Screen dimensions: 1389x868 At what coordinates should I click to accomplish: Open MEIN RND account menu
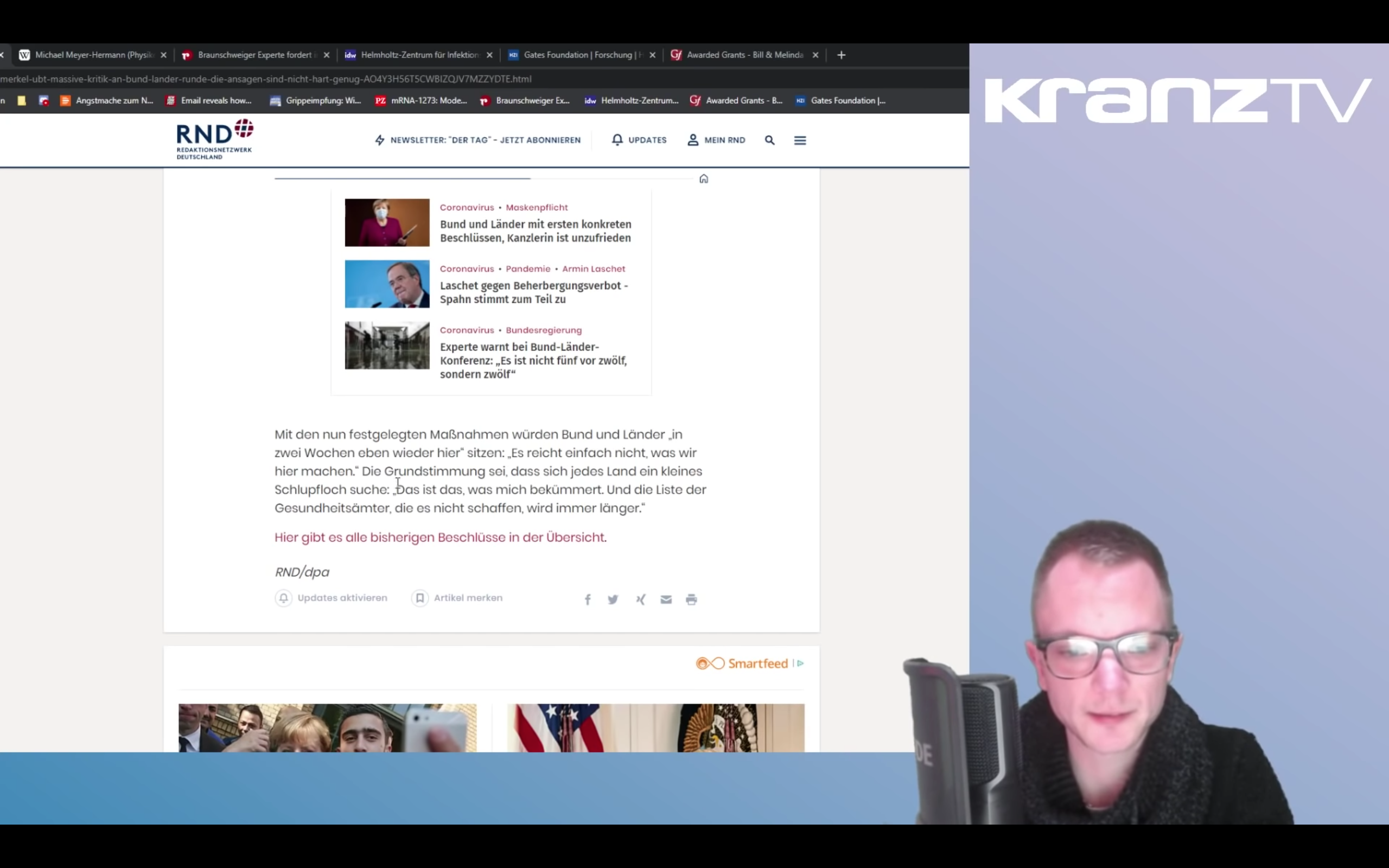716,140
